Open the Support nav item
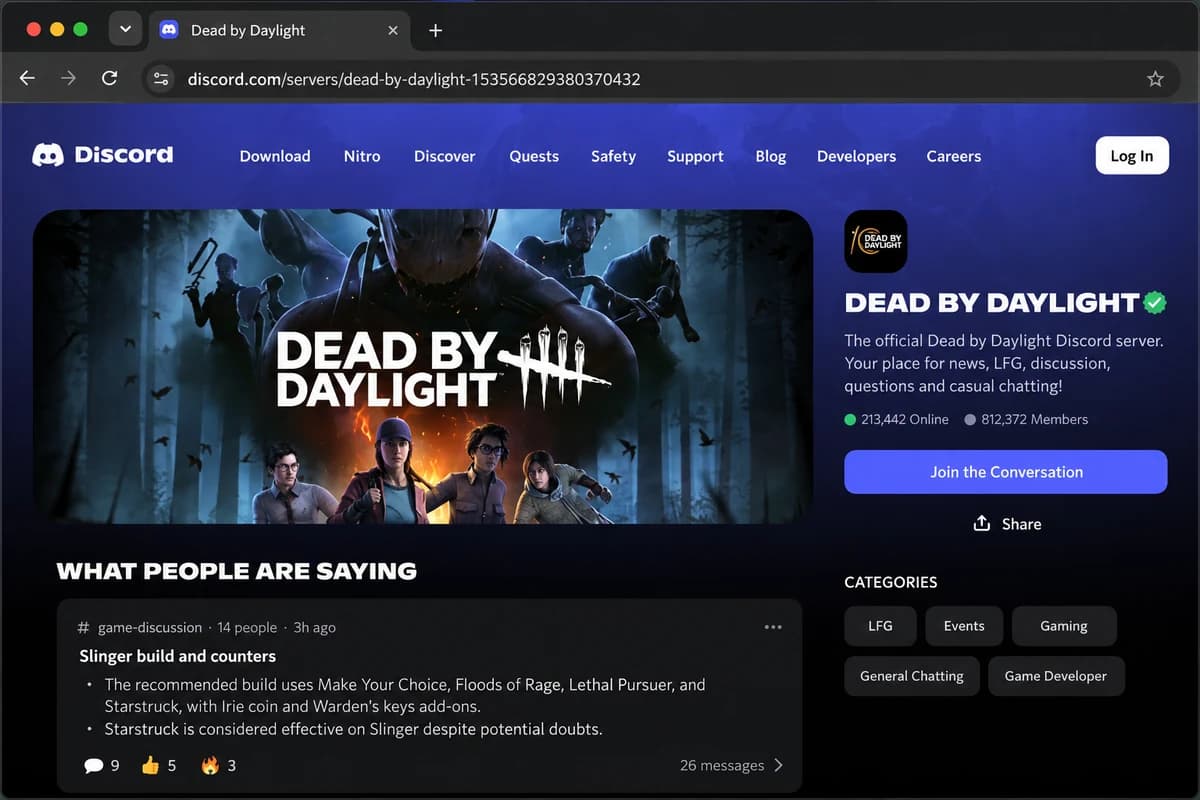Image resolution: width=1200 pixels, height=800 pixels. tap(695, 156)
